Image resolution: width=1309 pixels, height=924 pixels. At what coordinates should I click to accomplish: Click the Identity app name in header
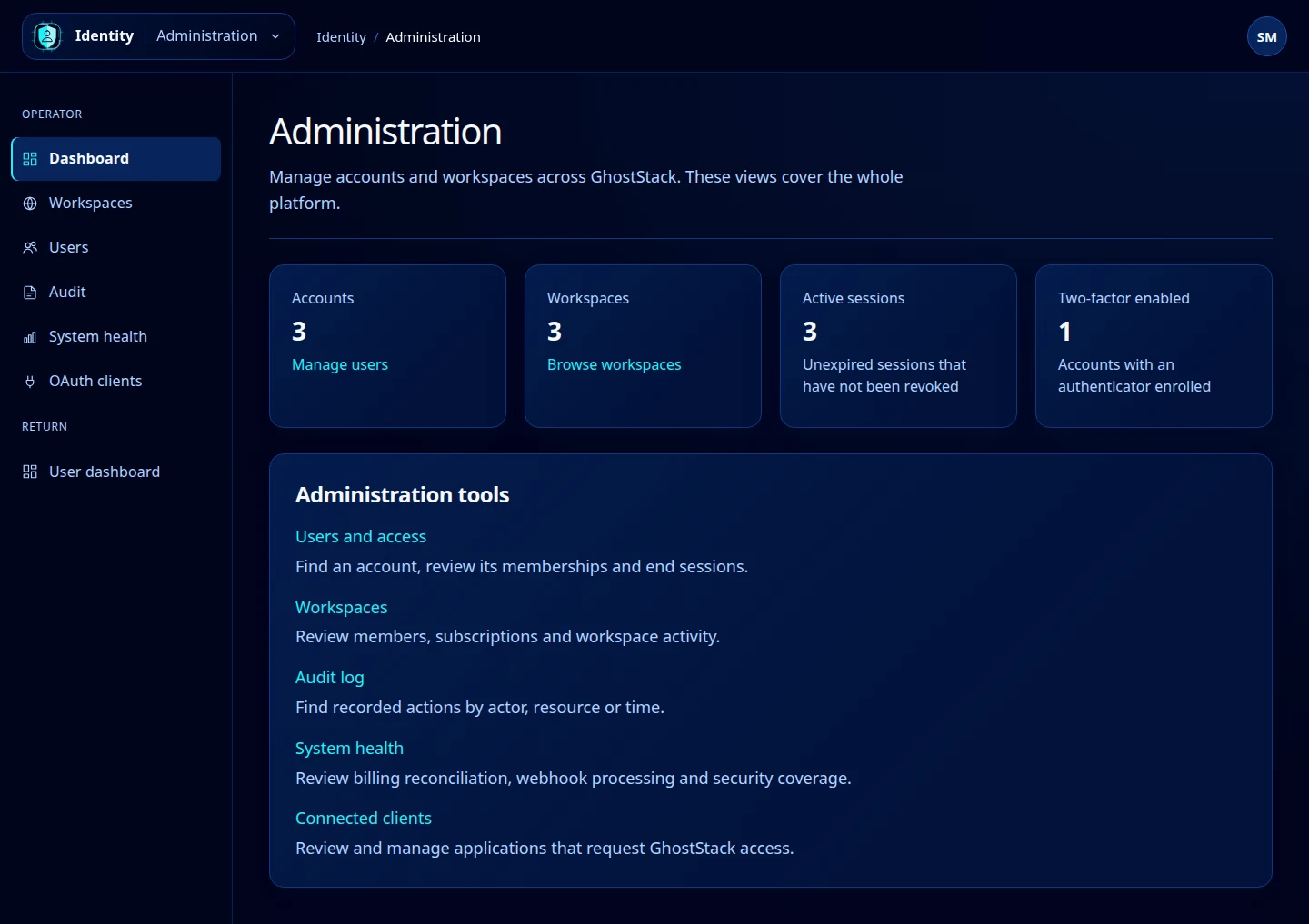point(105,36)
